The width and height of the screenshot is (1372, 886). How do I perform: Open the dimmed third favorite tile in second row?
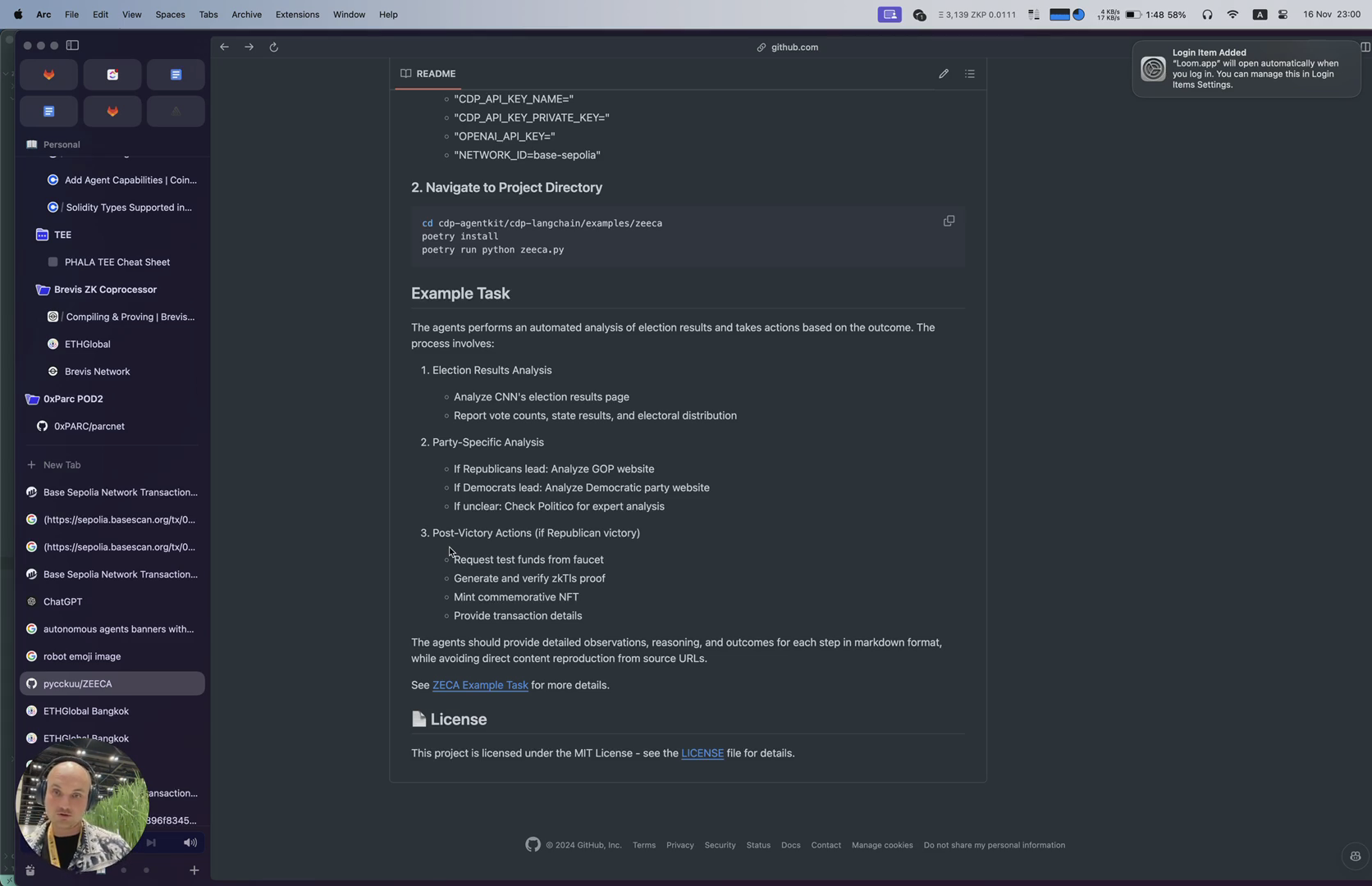(176, 111)
